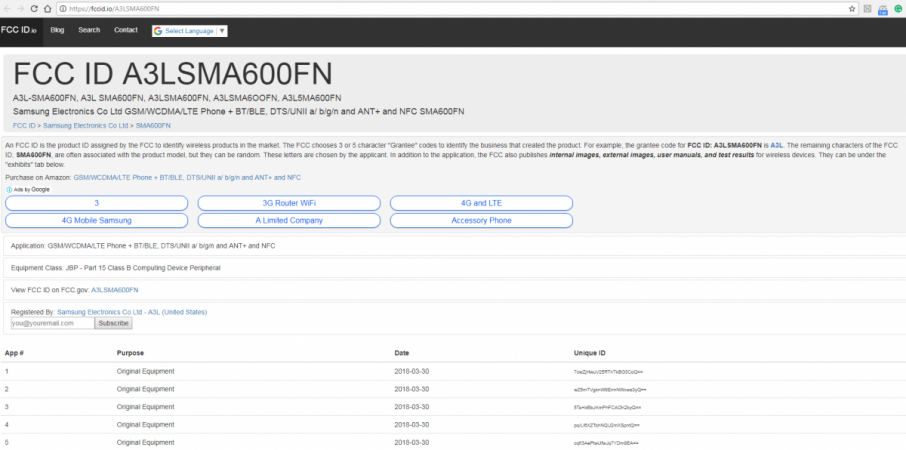This screenshot has width=906, height=450.
Task: Reload the page with the refresh icon
Action: pos(34,9)
